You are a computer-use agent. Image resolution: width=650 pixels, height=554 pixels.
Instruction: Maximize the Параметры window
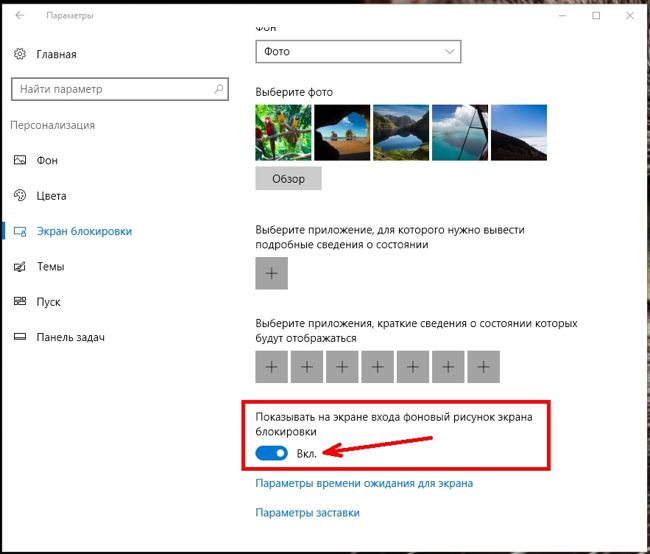click(x=596, y=15)
